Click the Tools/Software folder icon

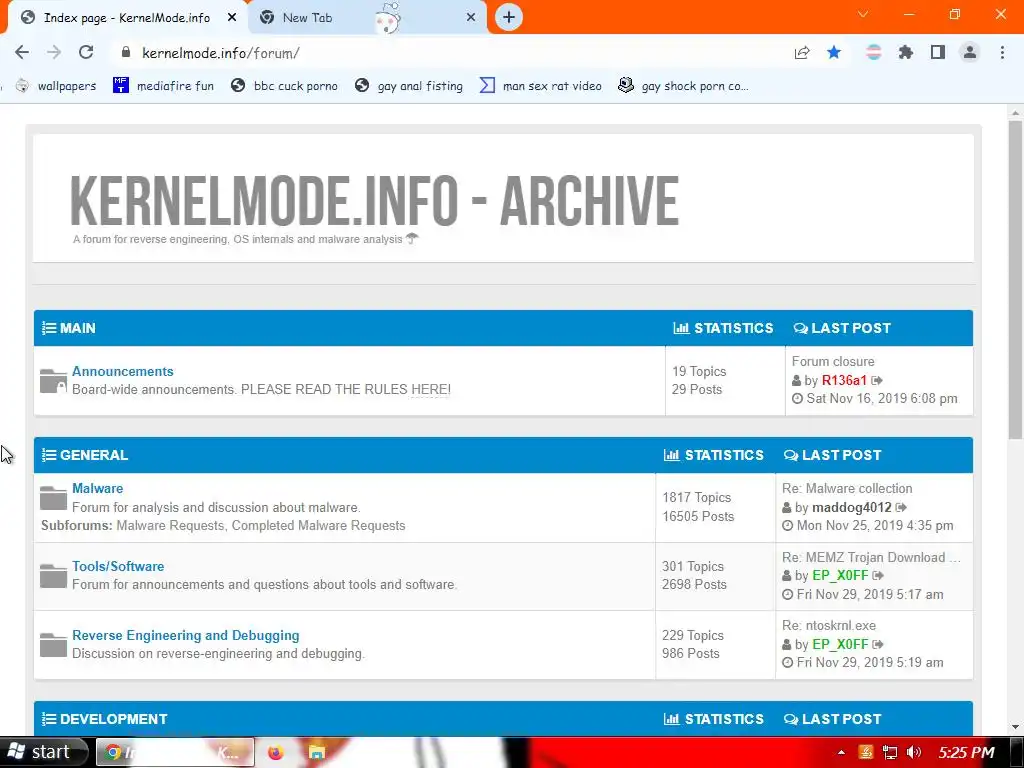[x=53, y=575]
